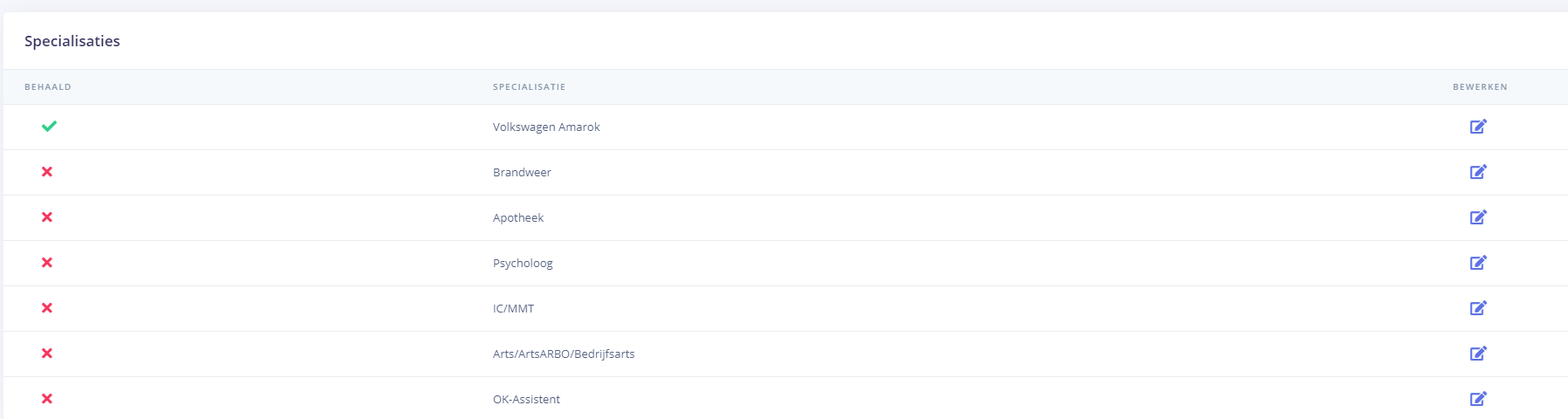This screenshot has width=1568, height=419.
Task: Open edit icon for Brandweer row
Action: 1477,172
